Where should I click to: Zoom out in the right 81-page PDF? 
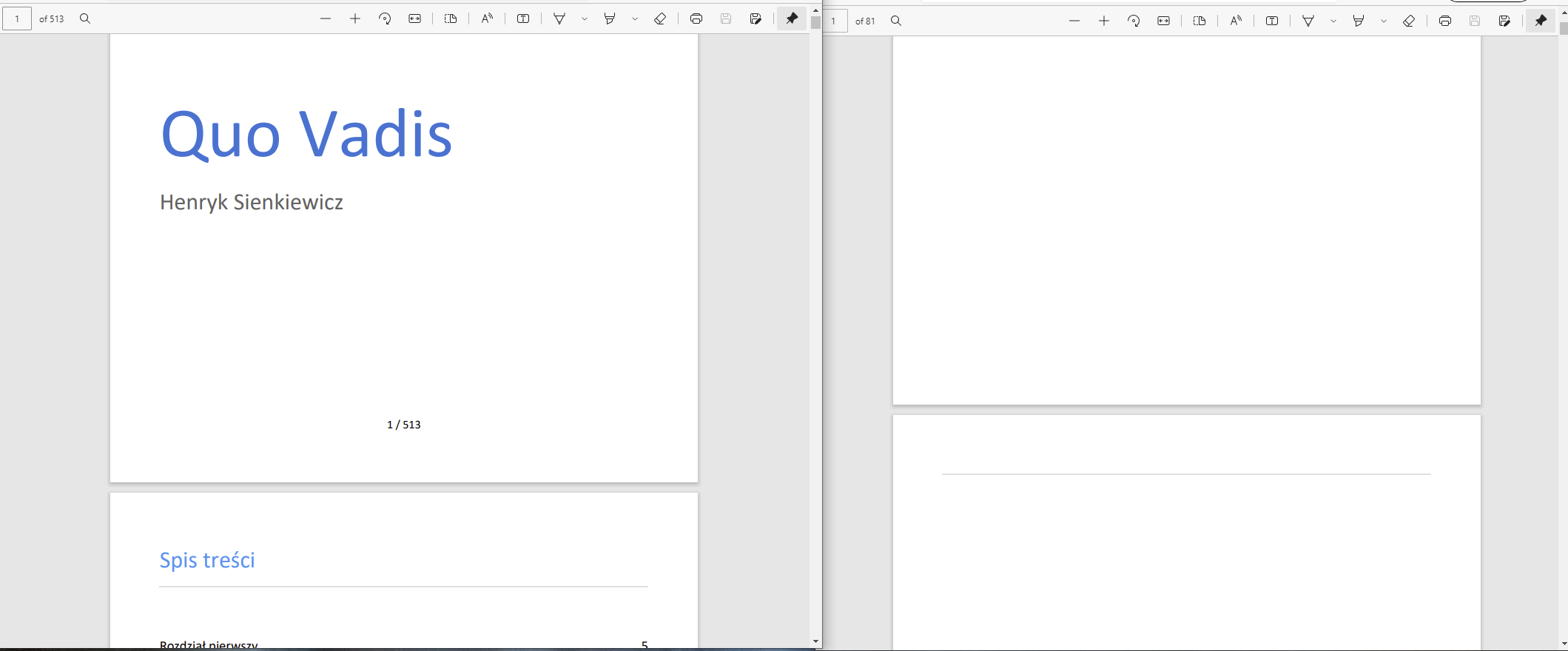point(1074,21)
